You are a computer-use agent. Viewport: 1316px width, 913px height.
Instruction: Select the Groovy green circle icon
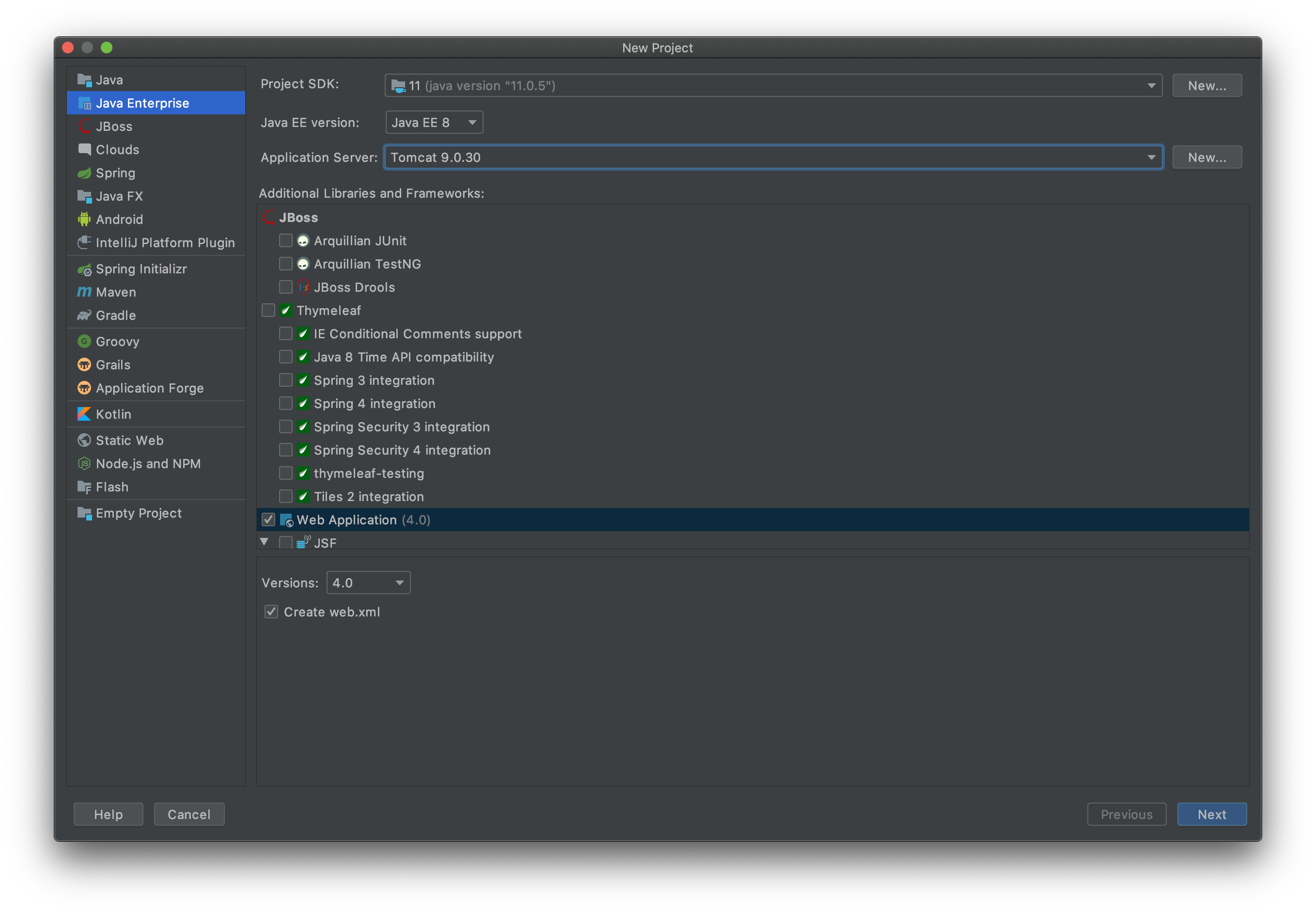click(84, 341)
